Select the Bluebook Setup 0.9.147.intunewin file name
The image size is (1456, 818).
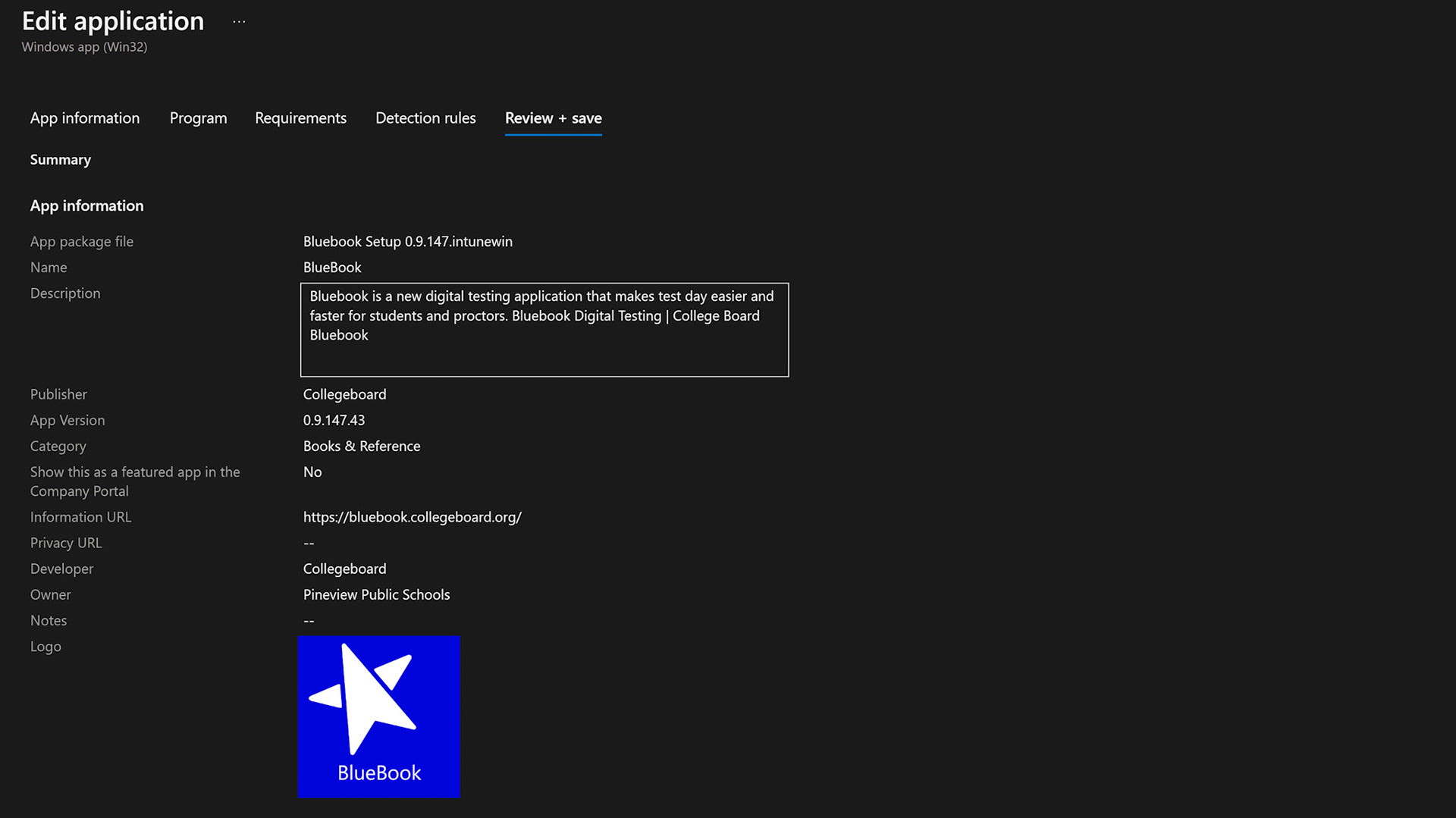(x=408, y=242)
